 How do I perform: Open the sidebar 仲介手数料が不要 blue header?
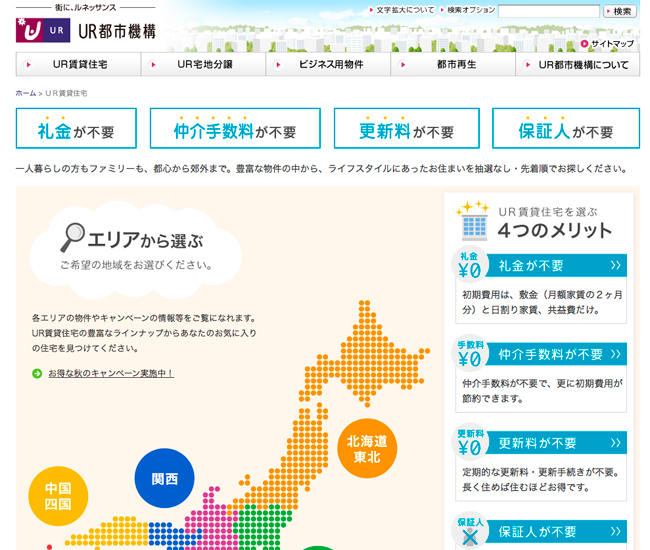(555, 354)
